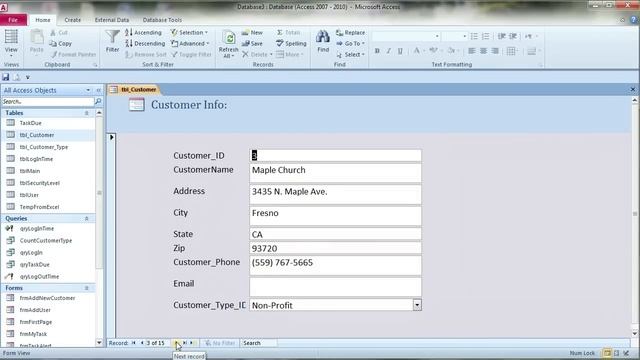Click search magnifier in navigation pane
The image size is (640, 360).
coord(98,101)
